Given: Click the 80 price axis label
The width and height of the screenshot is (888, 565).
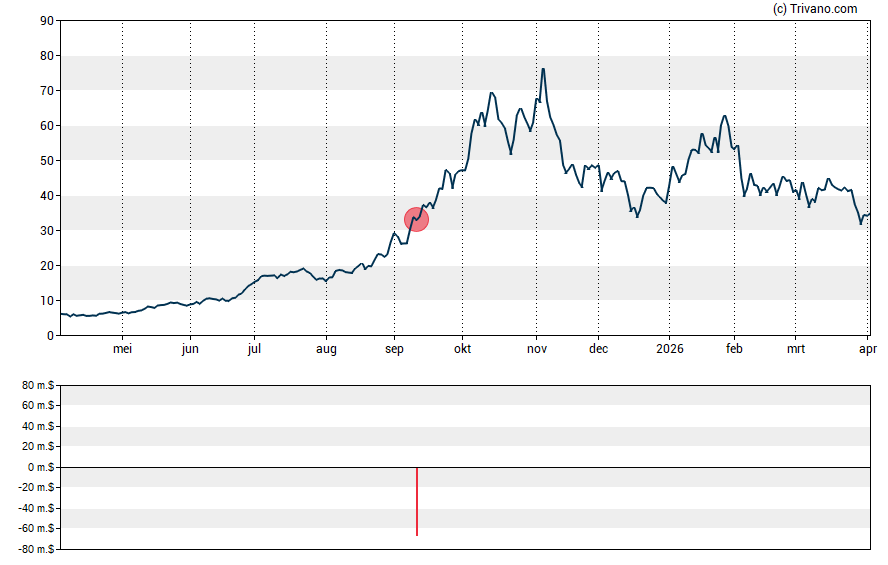Looking at the screenshot, I should (47, 55).
